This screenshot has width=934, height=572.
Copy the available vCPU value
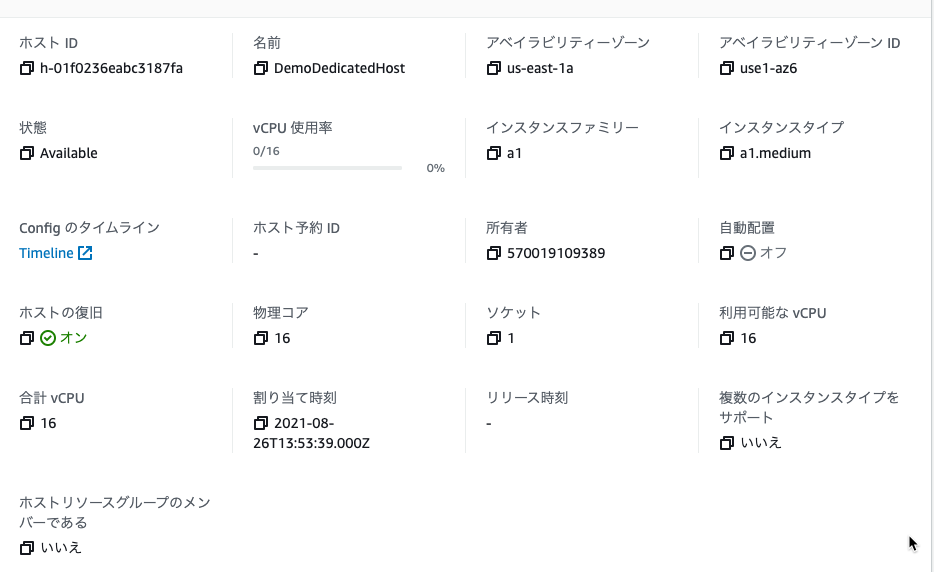tap(726, 338)
